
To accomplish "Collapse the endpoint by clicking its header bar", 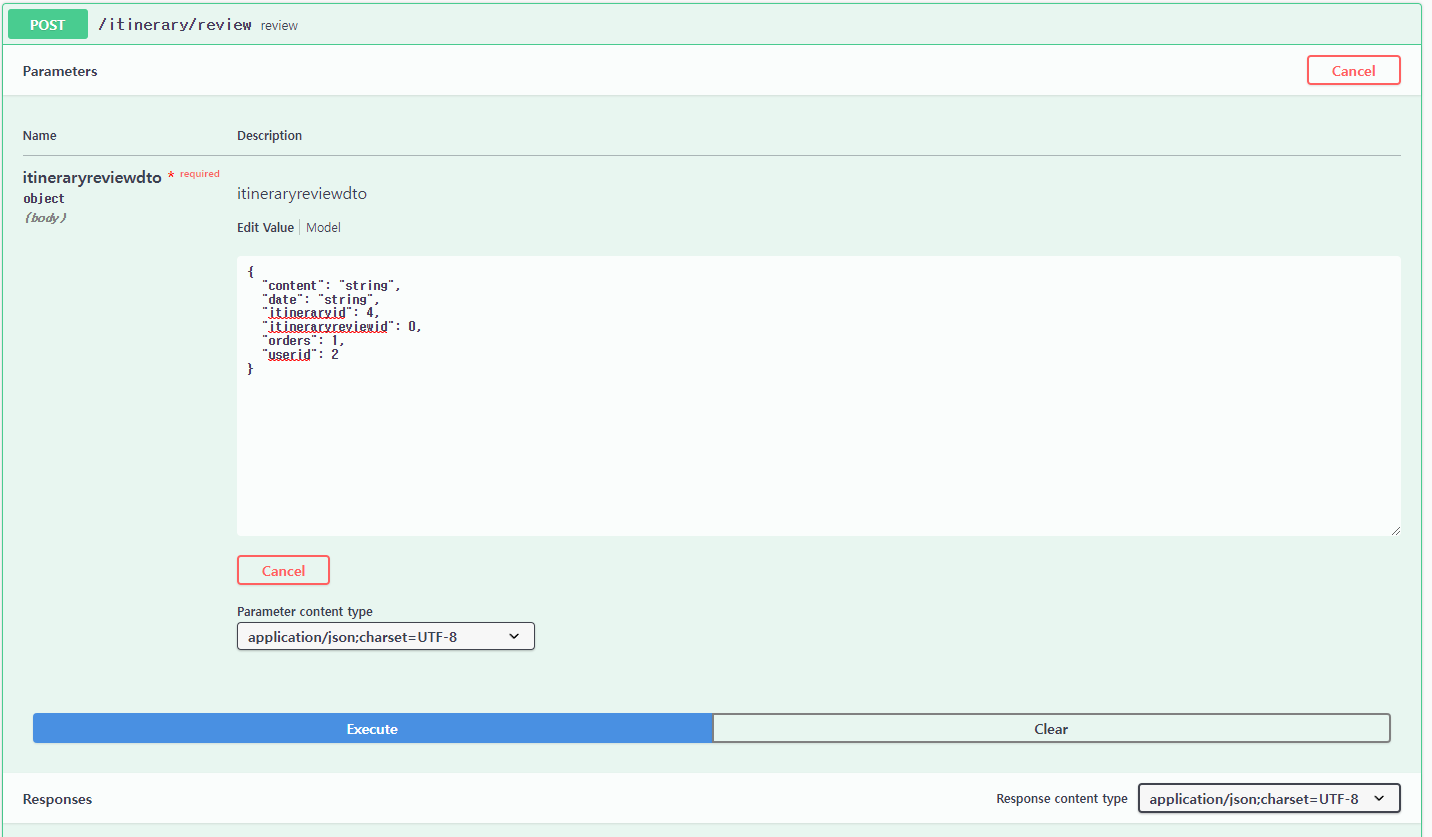I will 700,24.
